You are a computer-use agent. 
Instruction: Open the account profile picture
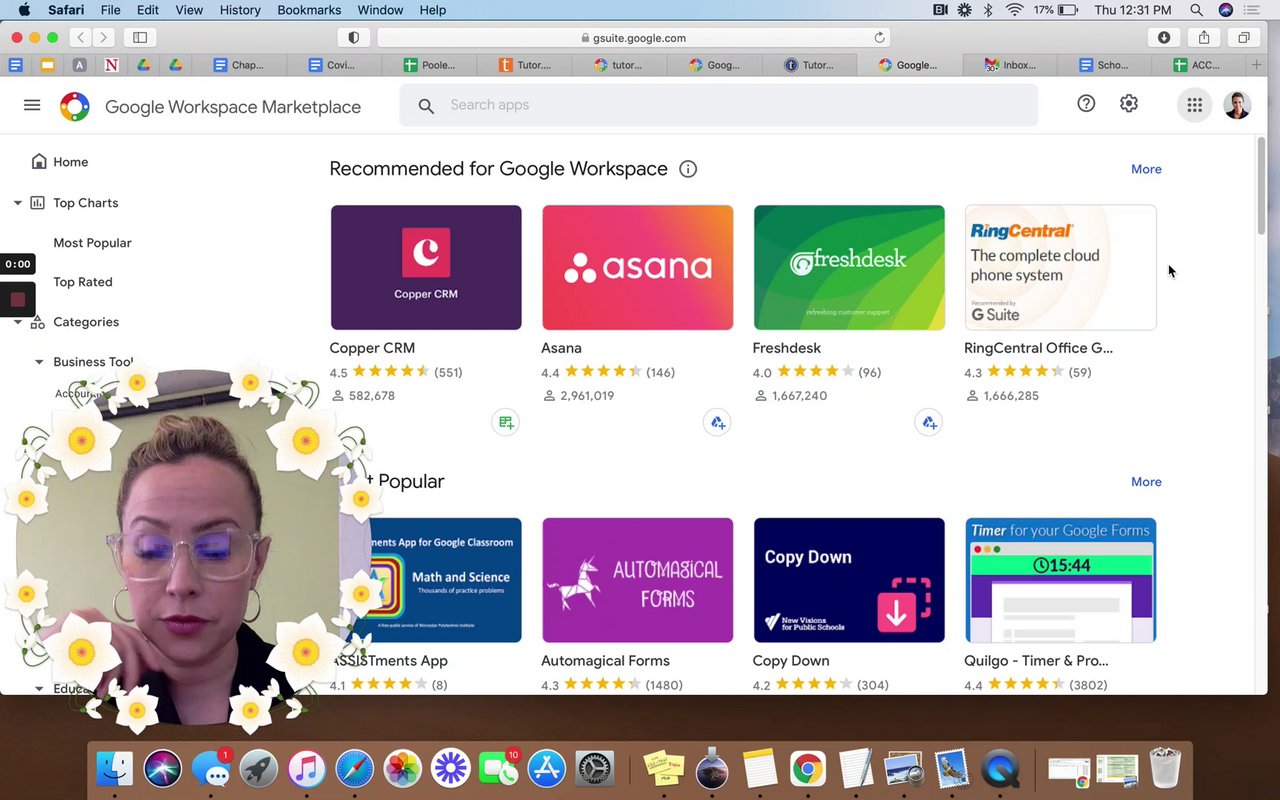(x=1237, y=105)
